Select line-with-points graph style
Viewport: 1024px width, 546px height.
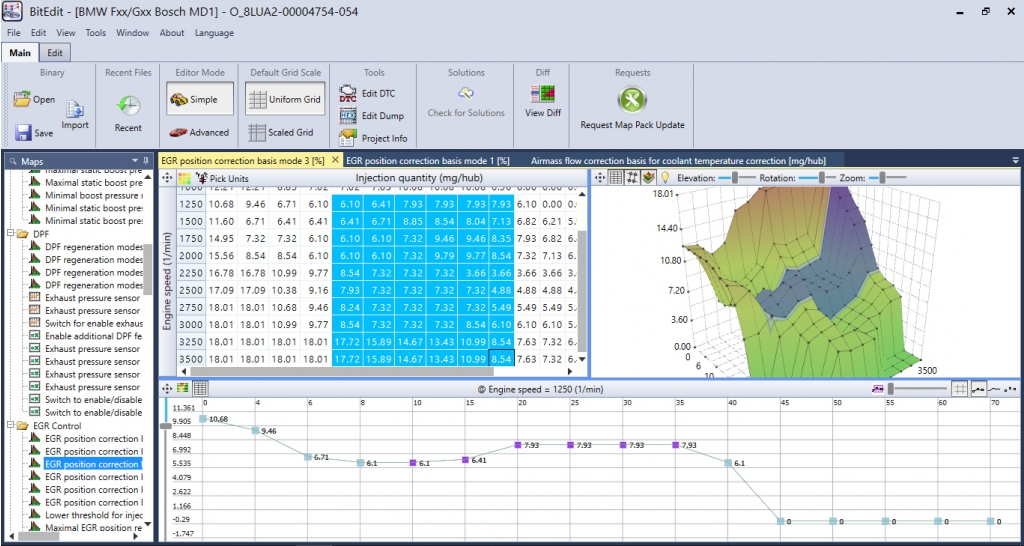pyautogui.click(x=978, y=389)
